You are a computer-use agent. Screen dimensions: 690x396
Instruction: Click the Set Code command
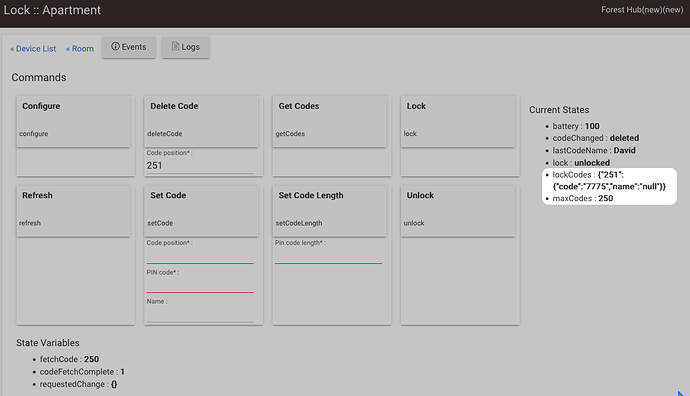tap(202, 211)
